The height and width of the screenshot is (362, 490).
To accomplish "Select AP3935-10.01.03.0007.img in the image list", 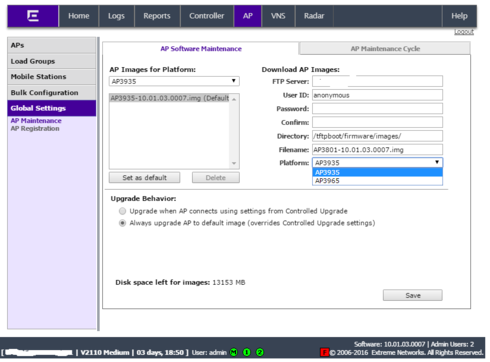I will 169,98.
